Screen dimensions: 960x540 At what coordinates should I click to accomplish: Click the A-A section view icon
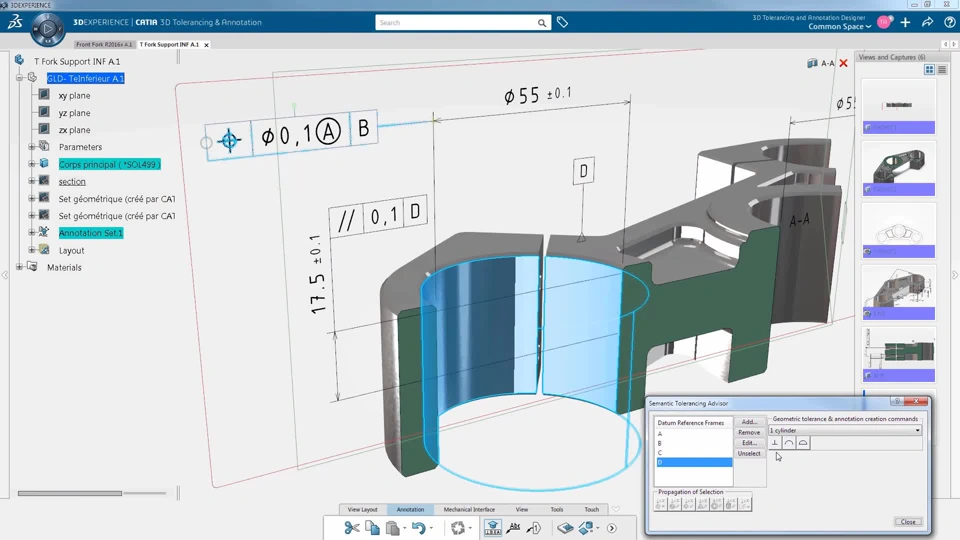point(812,63)
